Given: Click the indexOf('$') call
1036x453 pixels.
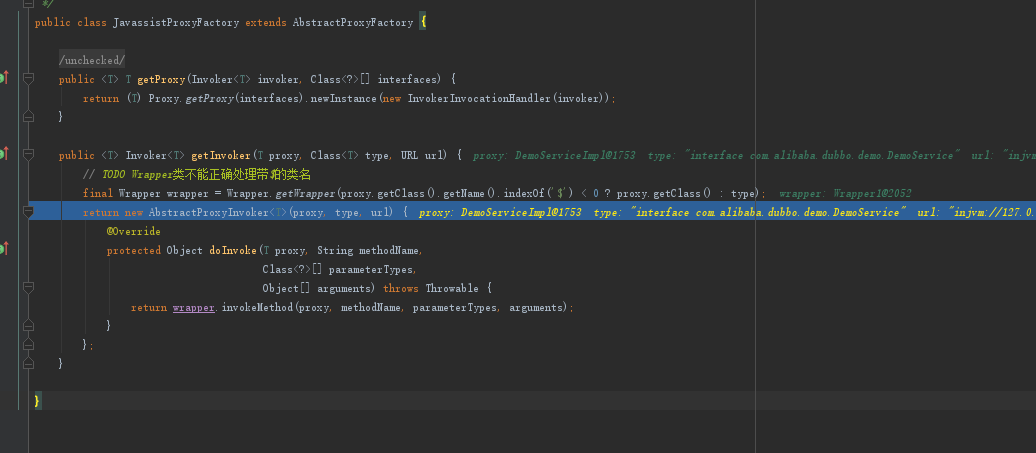Looking at the screenshot, I should point(537,193).
